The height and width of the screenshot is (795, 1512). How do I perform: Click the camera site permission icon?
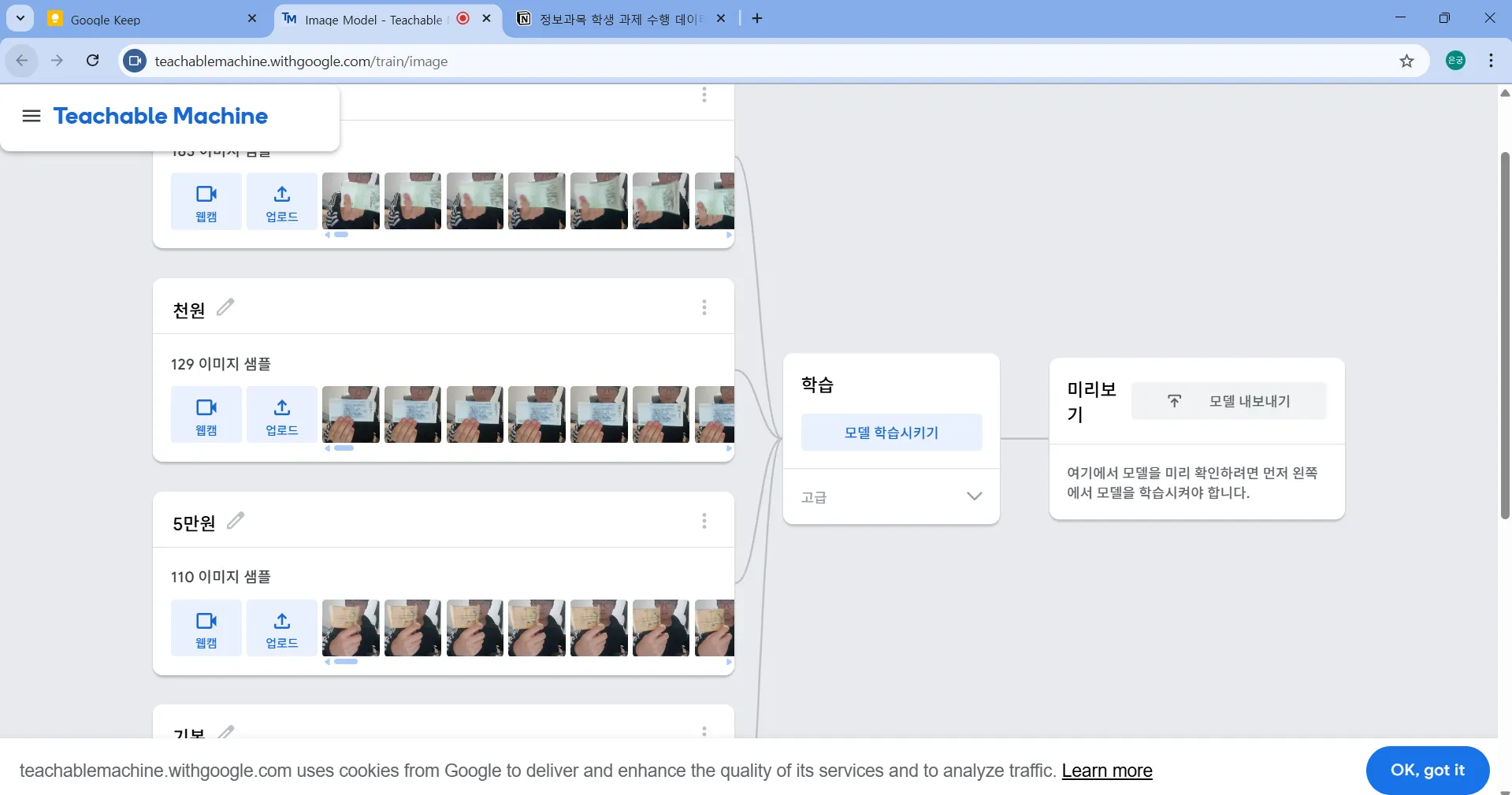coord(136,61)
